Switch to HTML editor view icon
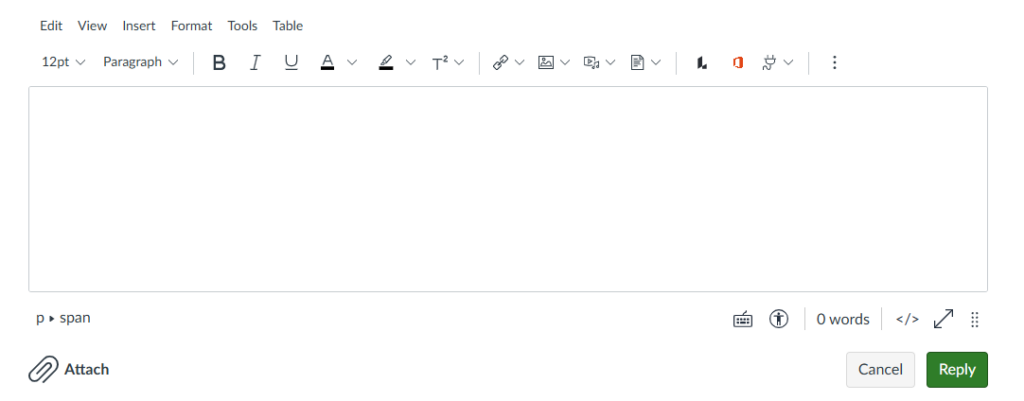This screenshot has width=1024, height=401. click(x=907, y=319)
